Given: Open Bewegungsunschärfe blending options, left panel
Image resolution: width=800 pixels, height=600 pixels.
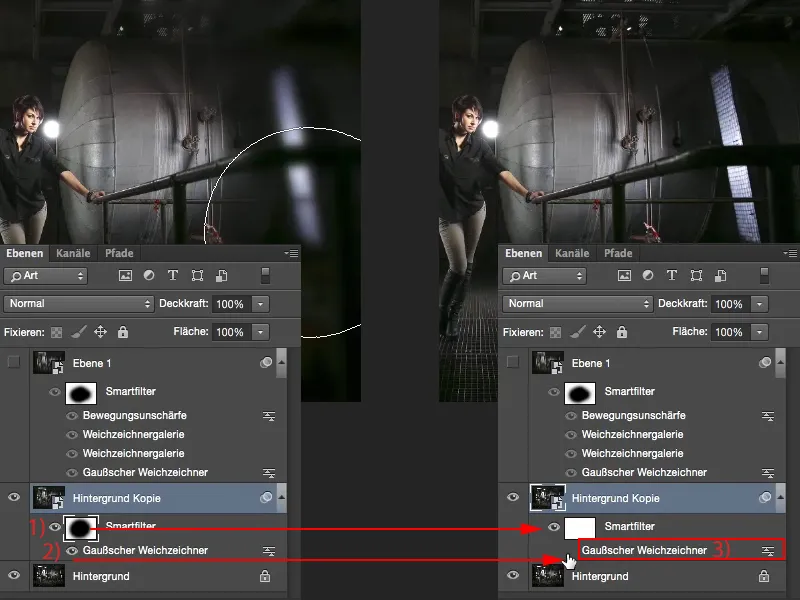Looking at the screenshot, I should [269, 416].
